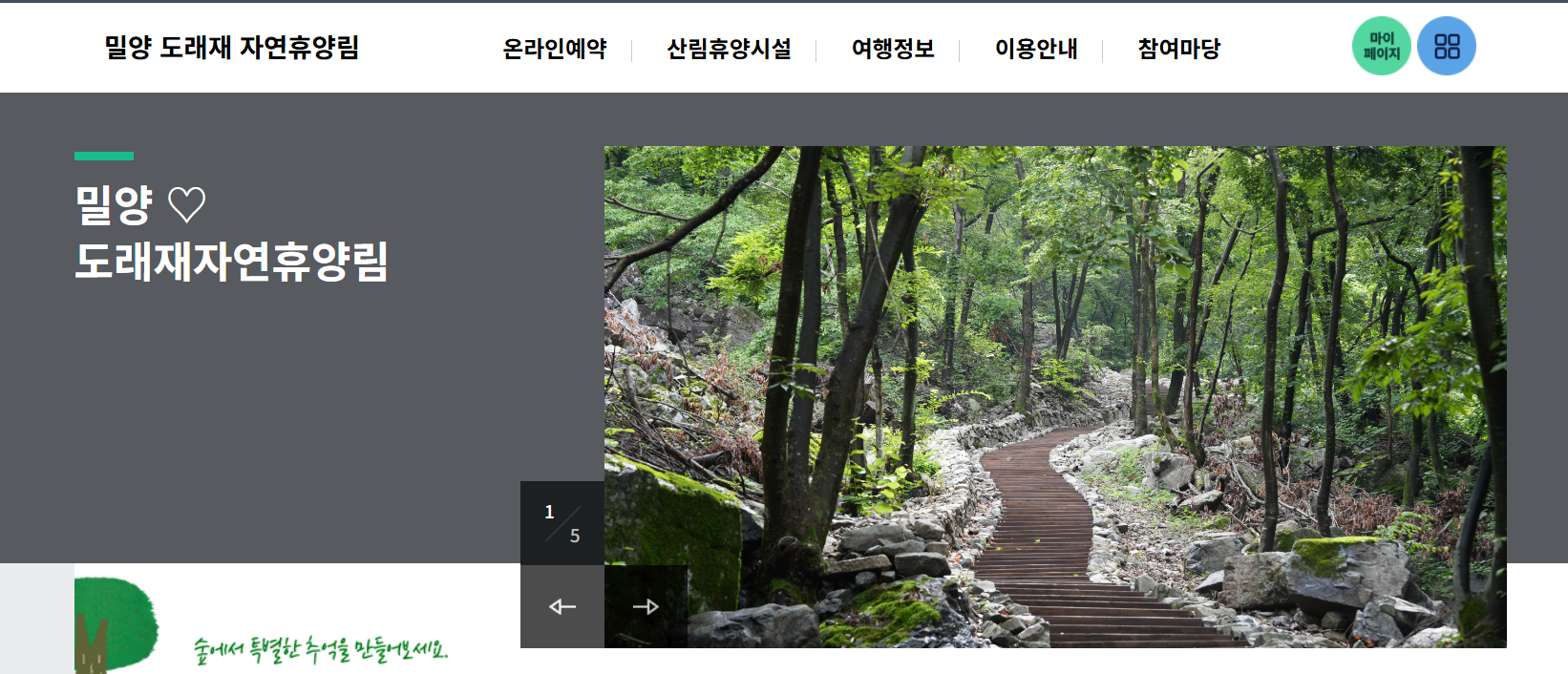Expand the 여행정보 menu
1568x674 pixels.
(893, 49)
